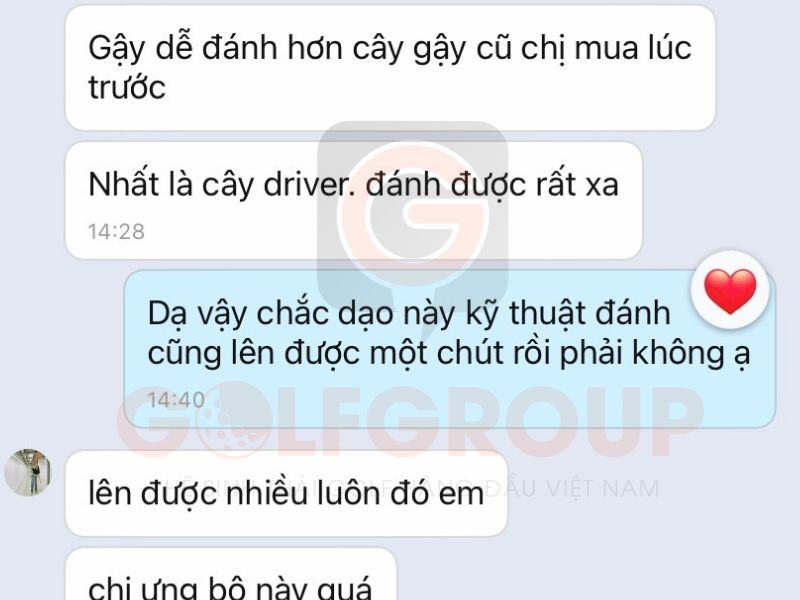Open the sender's profile avatar
The width and height of the screenshot is (800, 600).
pos(28,472)
